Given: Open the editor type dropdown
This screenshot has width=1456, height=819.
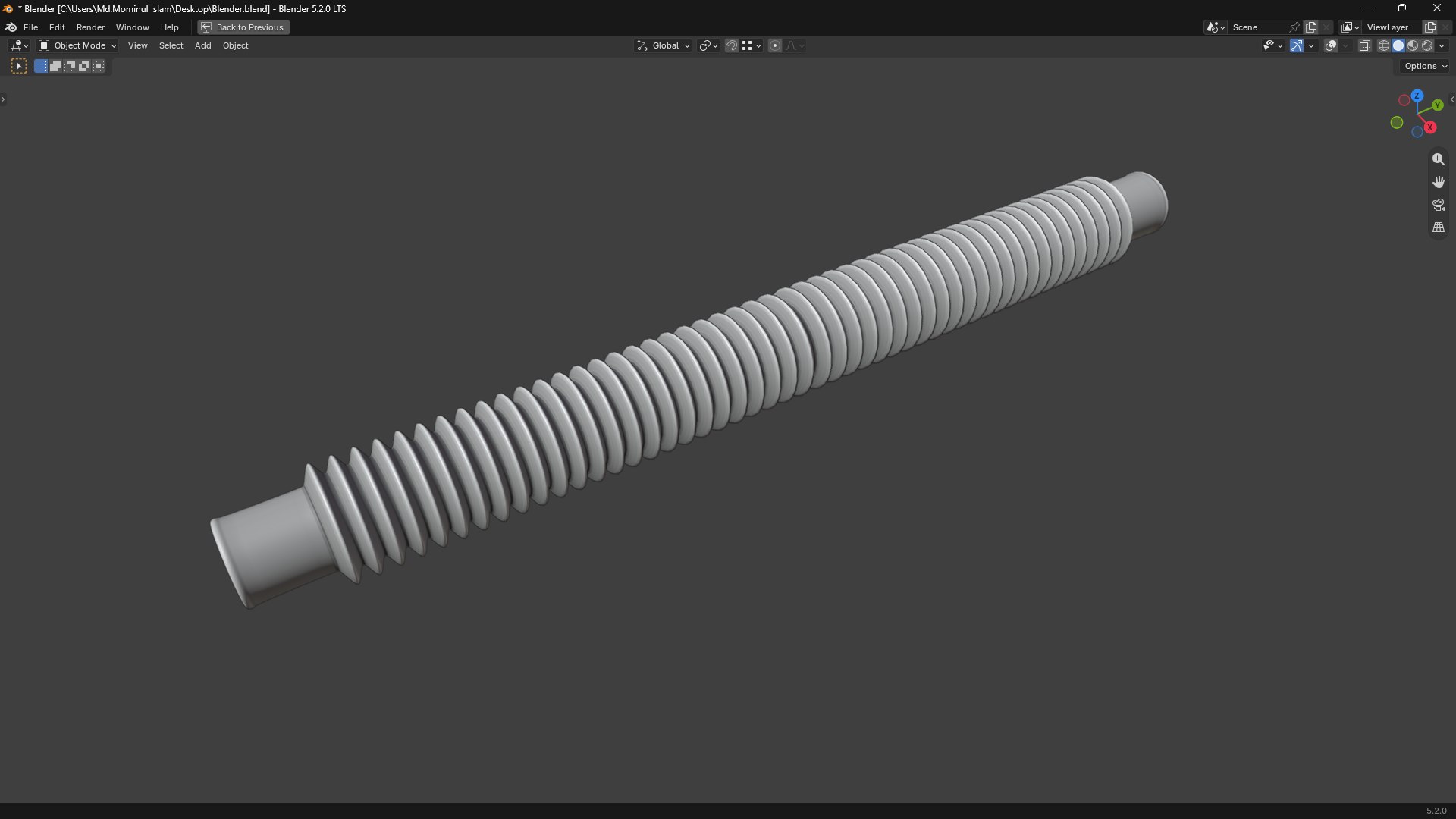Looking at the screenshot, I should coord(19,45).
